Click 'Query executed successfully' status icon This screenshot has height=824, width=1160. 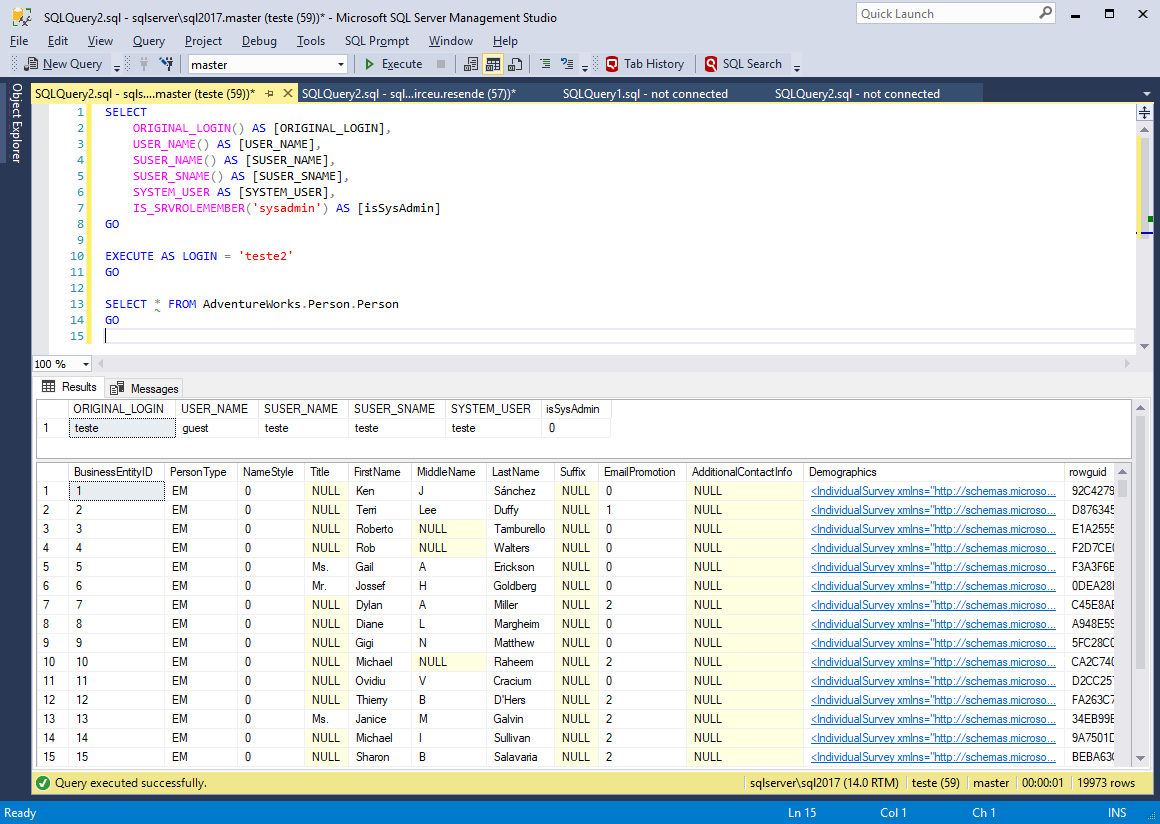point(43,783)
